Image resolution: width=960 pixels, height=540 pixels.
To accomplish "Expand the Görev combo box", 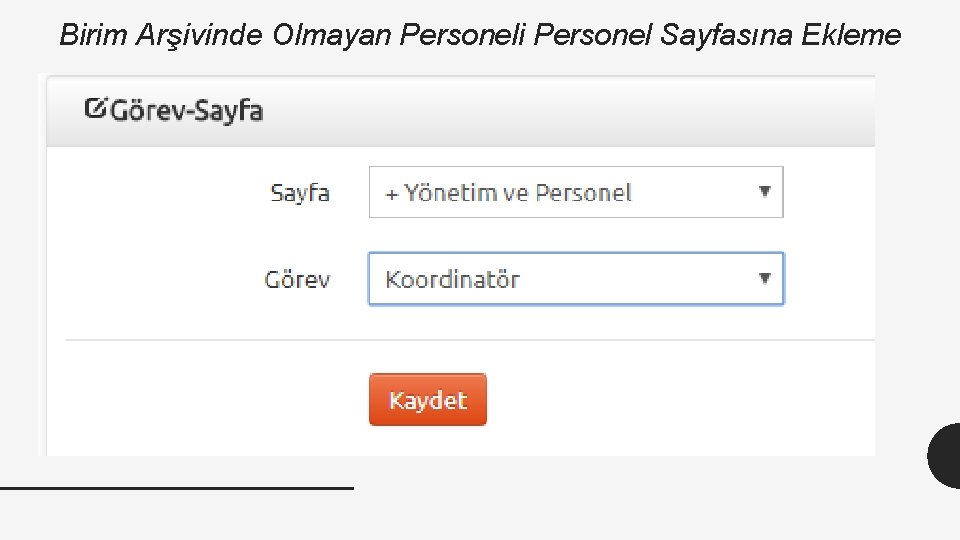I will 575,278.
